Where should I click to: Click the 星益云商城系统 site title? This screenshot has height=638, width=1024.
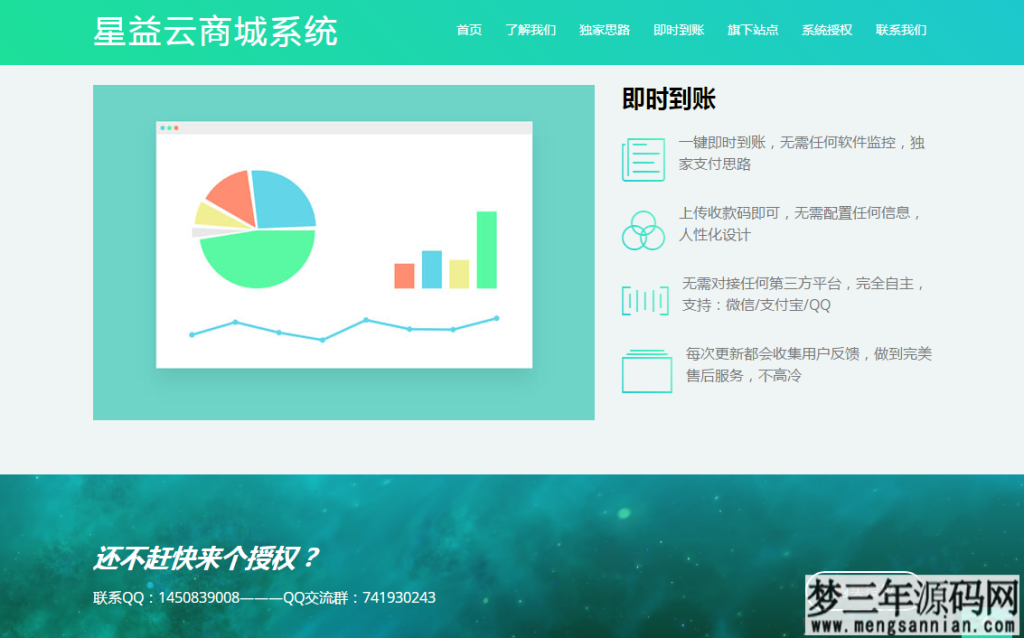[x=215, y=31]
